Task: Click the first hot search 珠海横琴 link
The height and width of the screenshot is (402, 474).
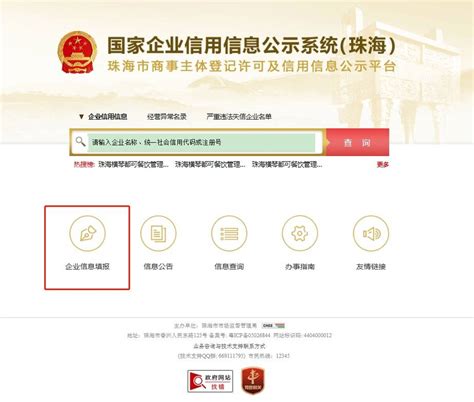Action: [133, 165]
